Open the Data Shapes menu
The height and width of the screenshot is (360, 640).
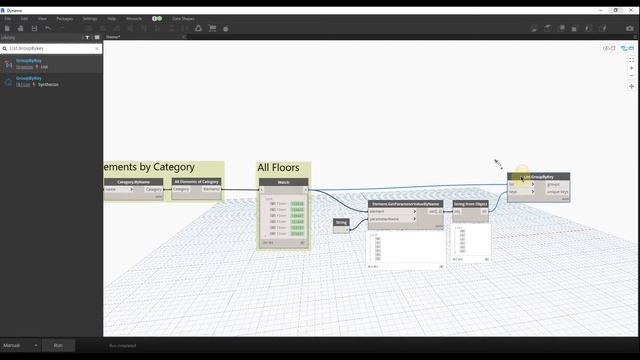click(183, 19)
